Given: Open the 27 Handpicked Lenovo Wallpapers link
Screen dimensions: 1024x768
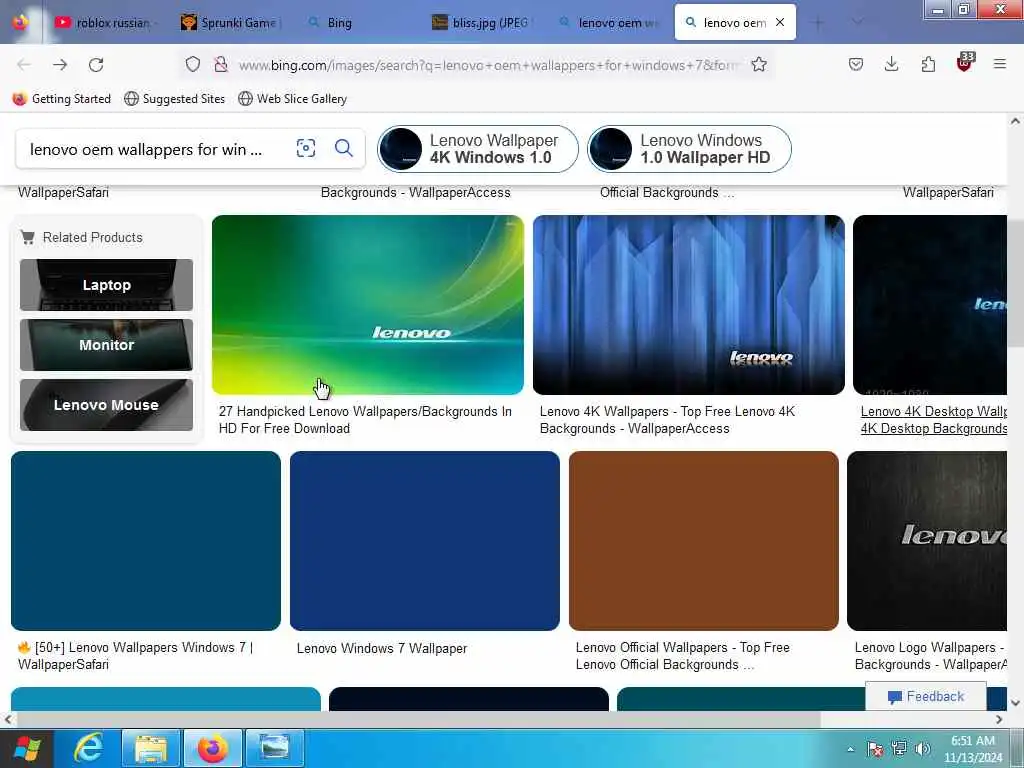Looking at the screenshot, I should coord(365,420).
